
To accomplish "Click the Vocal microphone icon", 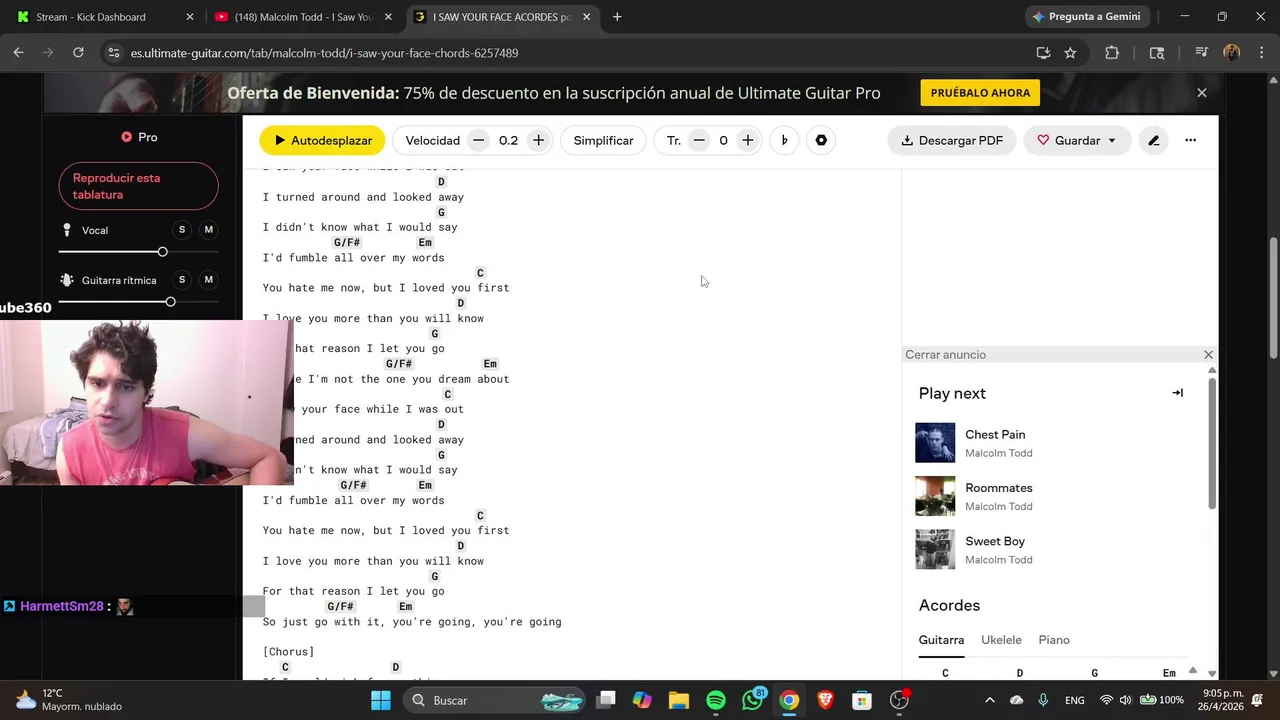I will coord(67,230).
